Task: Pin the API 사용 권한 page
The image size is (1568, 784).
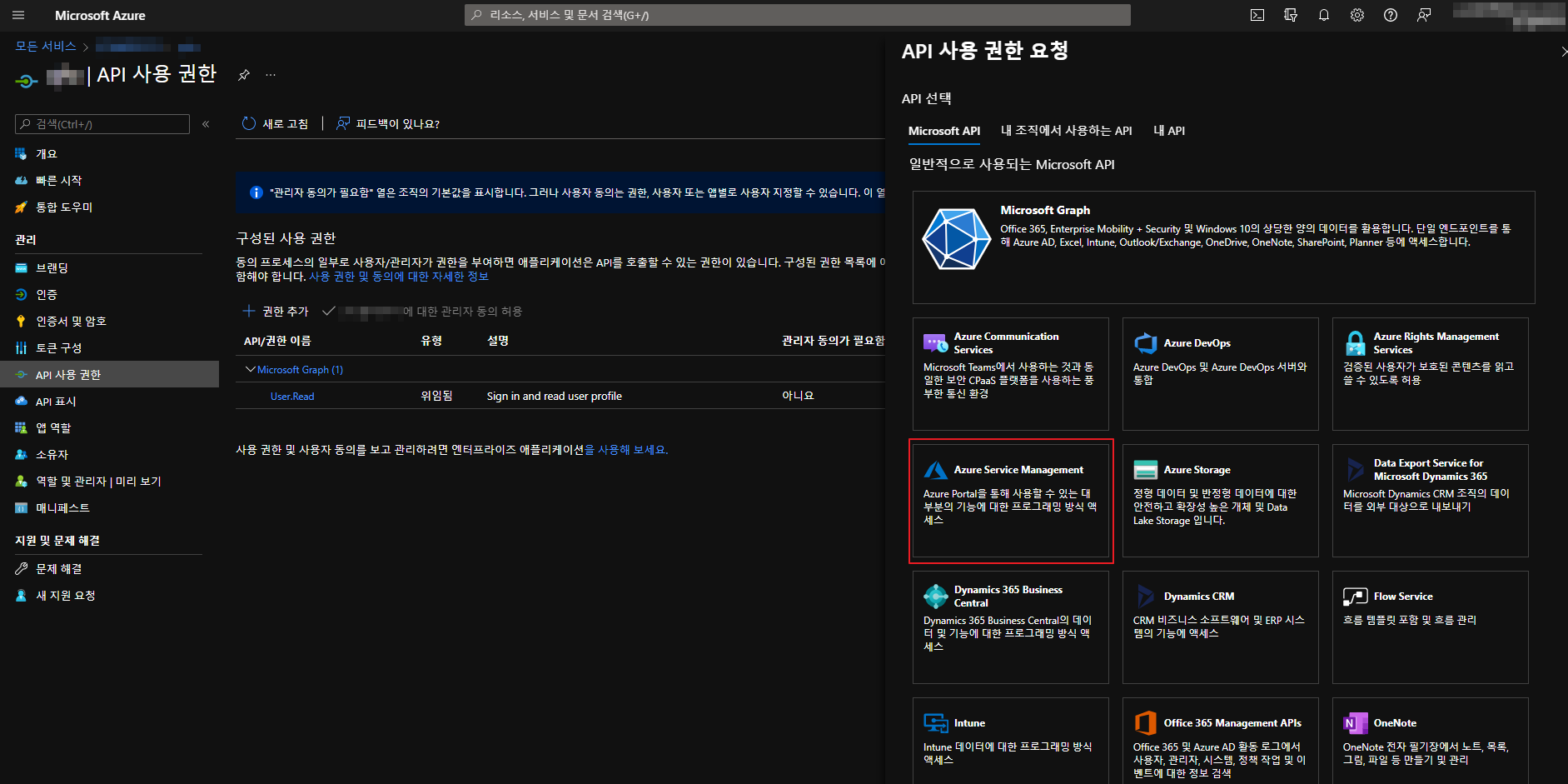Action: coord(244,75)
